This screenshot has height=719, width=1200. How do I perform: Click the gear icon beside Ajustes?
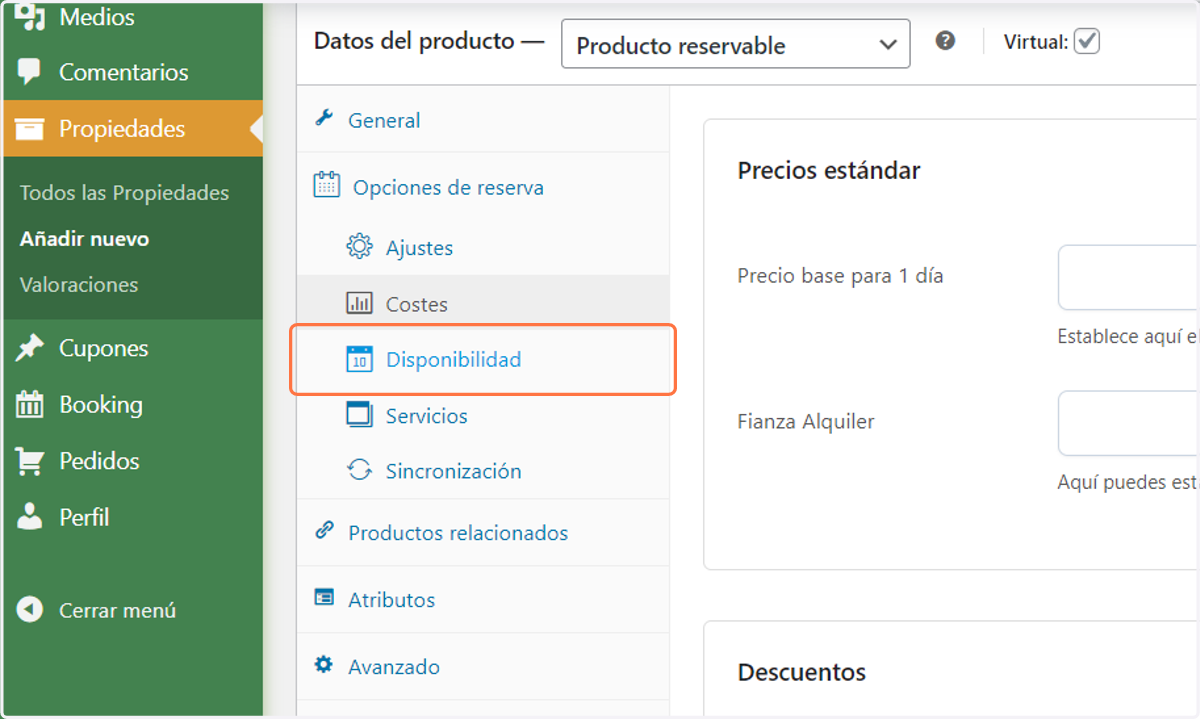tap(359, 247)
